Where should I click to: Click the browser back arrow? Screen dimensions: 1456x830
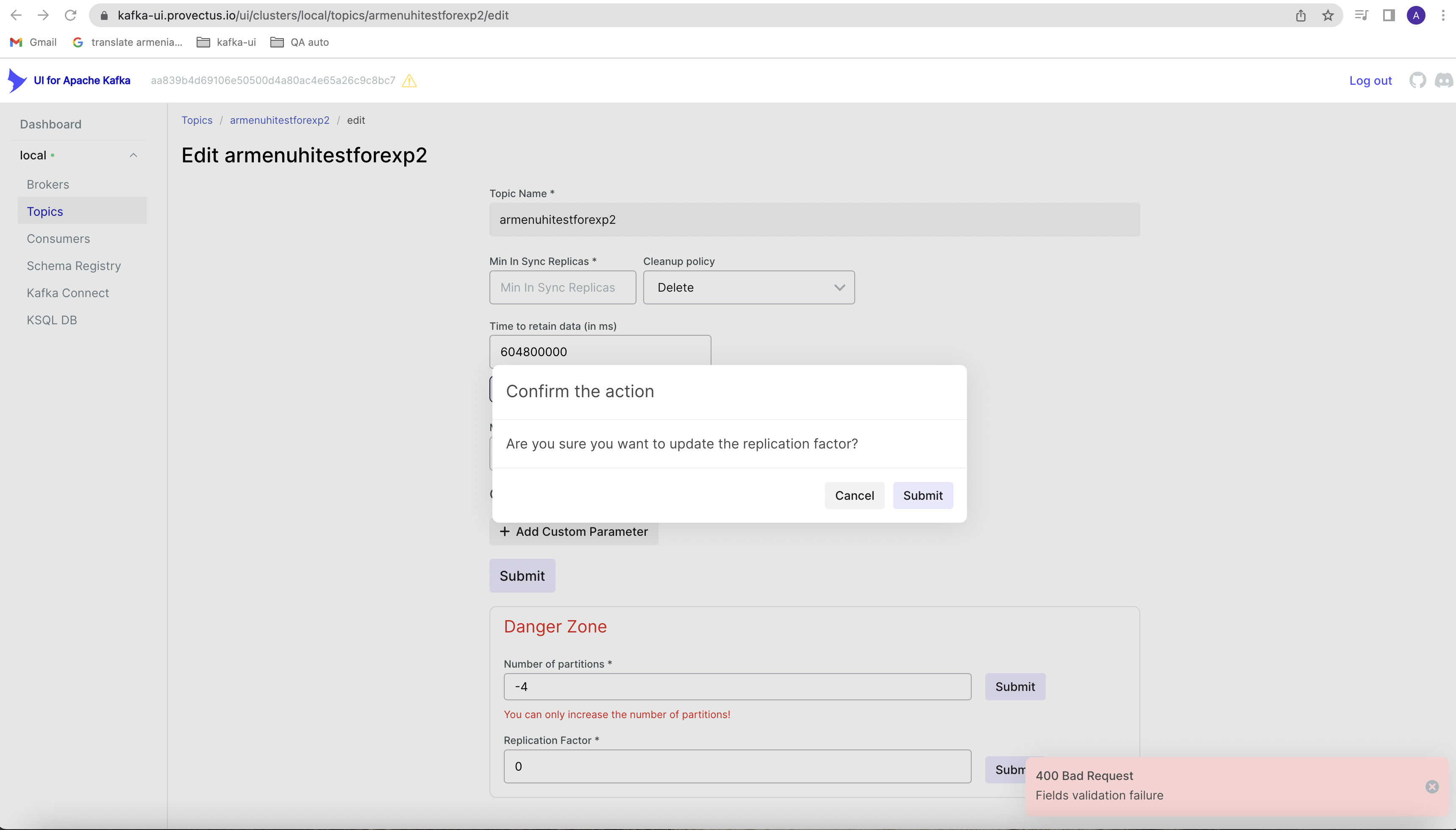(15, 15)
